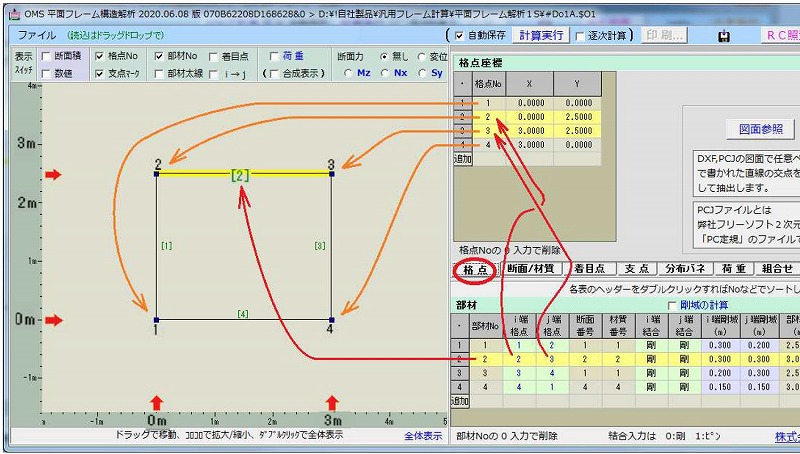Click member label [1] in the frame drawing
800x454 pixels.
click(166, 246)
